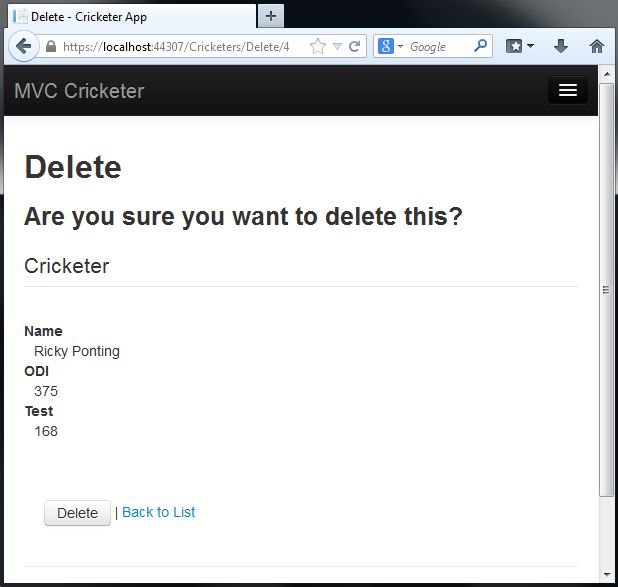Click the browser back arrow button
The image size is (618, 587).
click(24, 47)
